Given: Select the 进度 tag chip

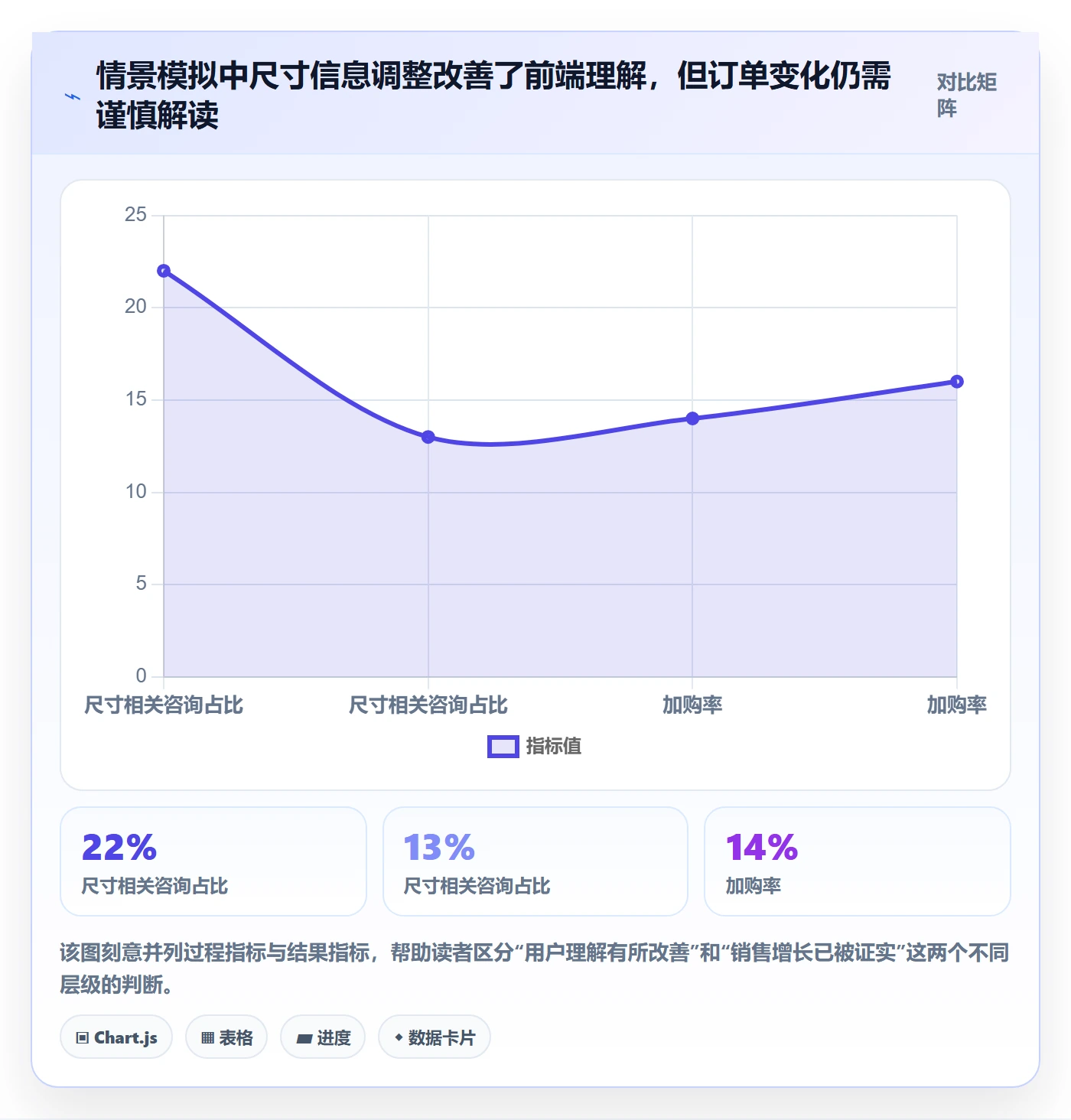Looking at the screenshot, I should pyautogui.click(x=323, y=1037).
